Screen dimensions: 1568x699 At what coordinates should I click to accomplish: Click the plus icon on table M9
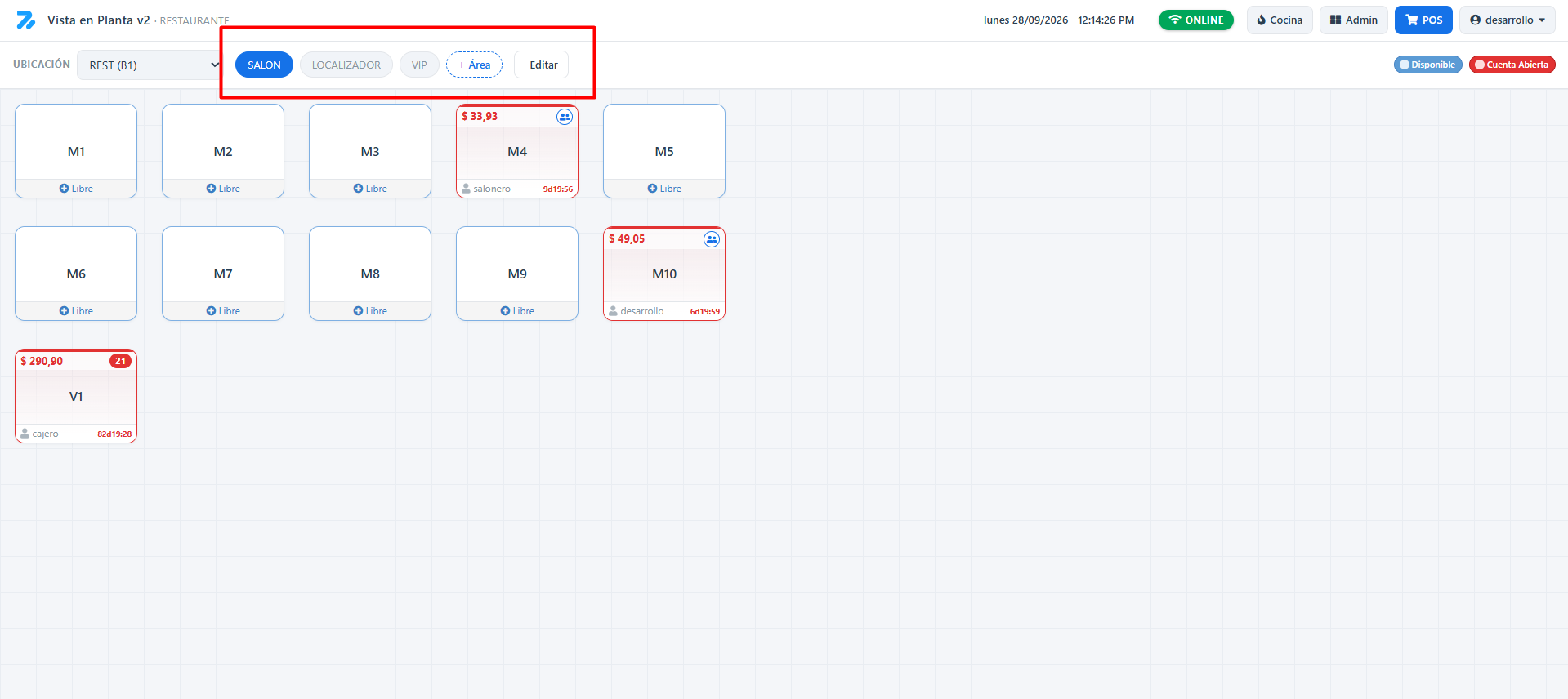505,311
